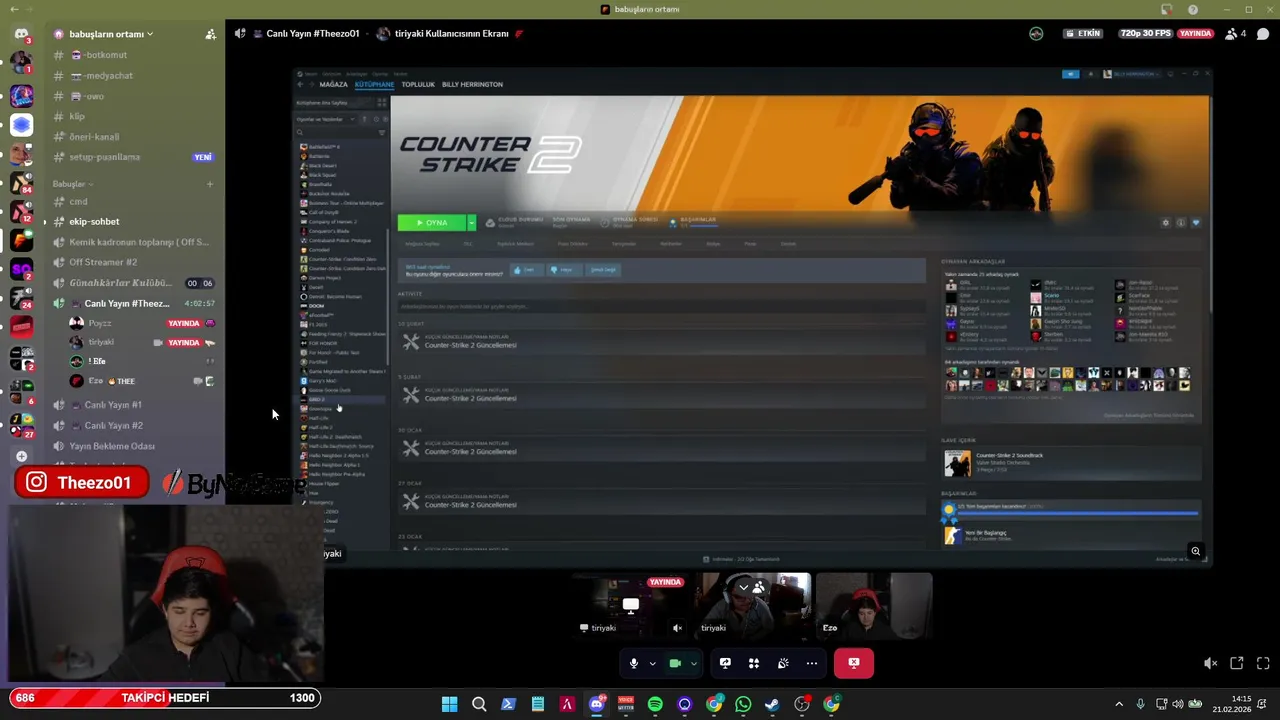Click the Steam game settings gear icon
Screen dimensions: 1280x720
pos(1165,223)
